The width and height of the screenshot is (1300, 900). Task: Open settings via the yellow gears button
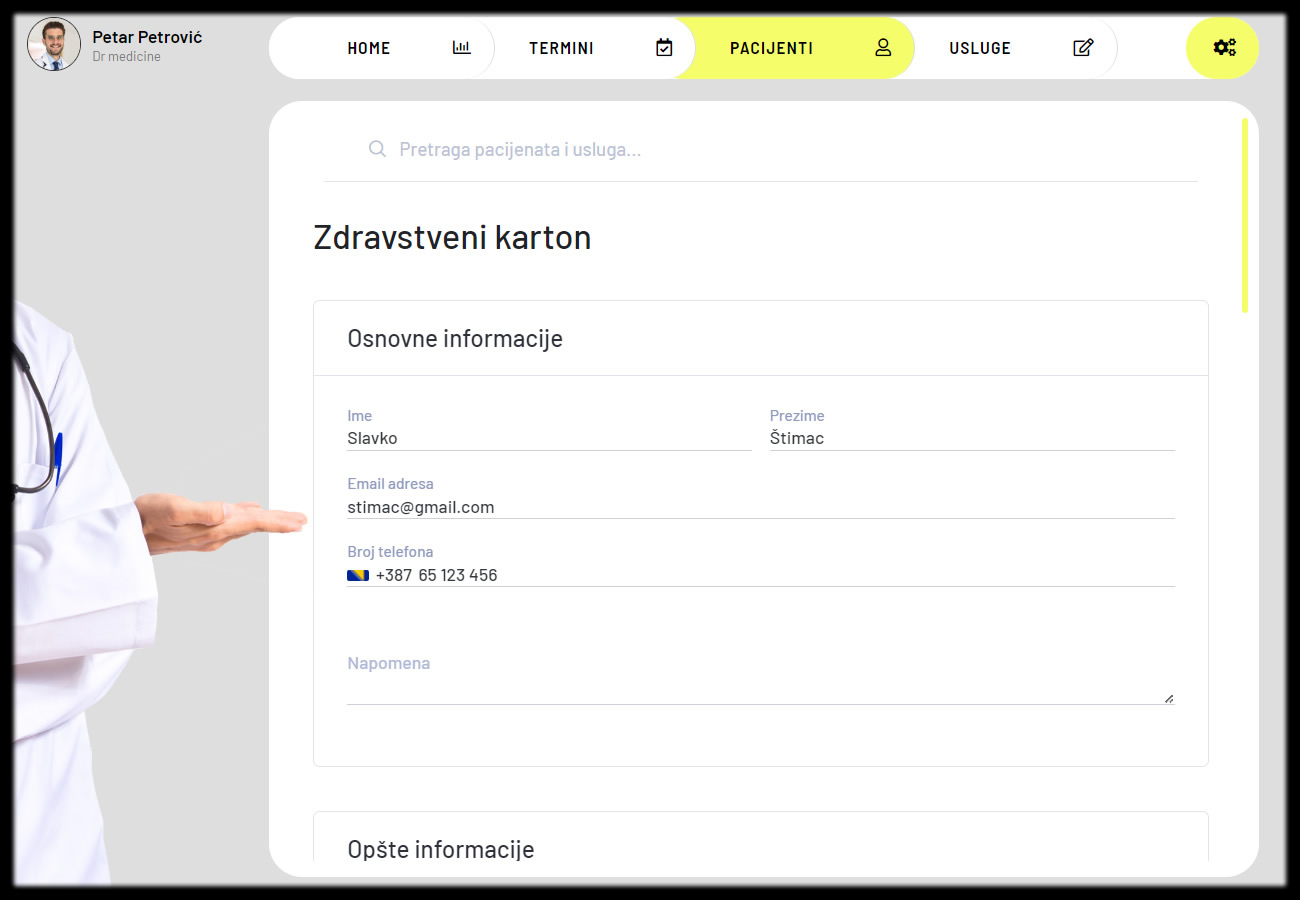tap(1223, 48)
